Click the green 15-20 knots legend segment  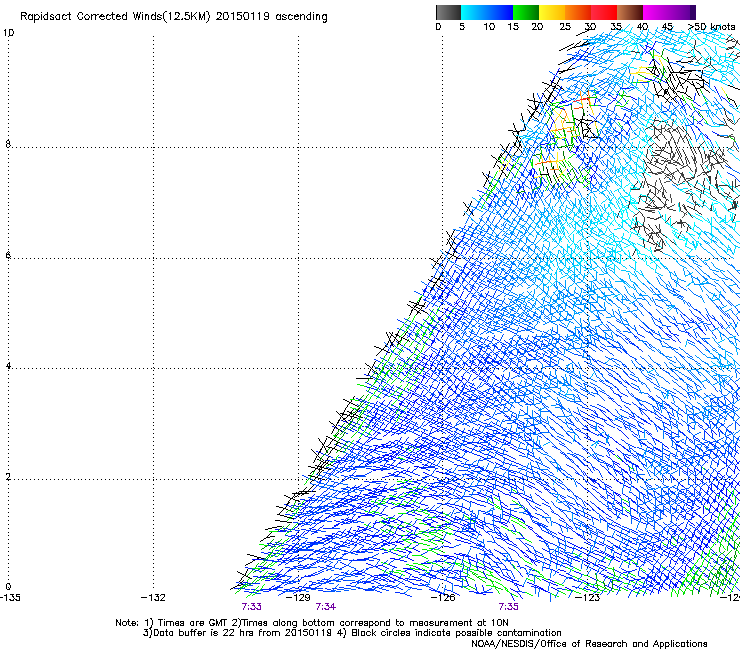[x=526, y=12]
